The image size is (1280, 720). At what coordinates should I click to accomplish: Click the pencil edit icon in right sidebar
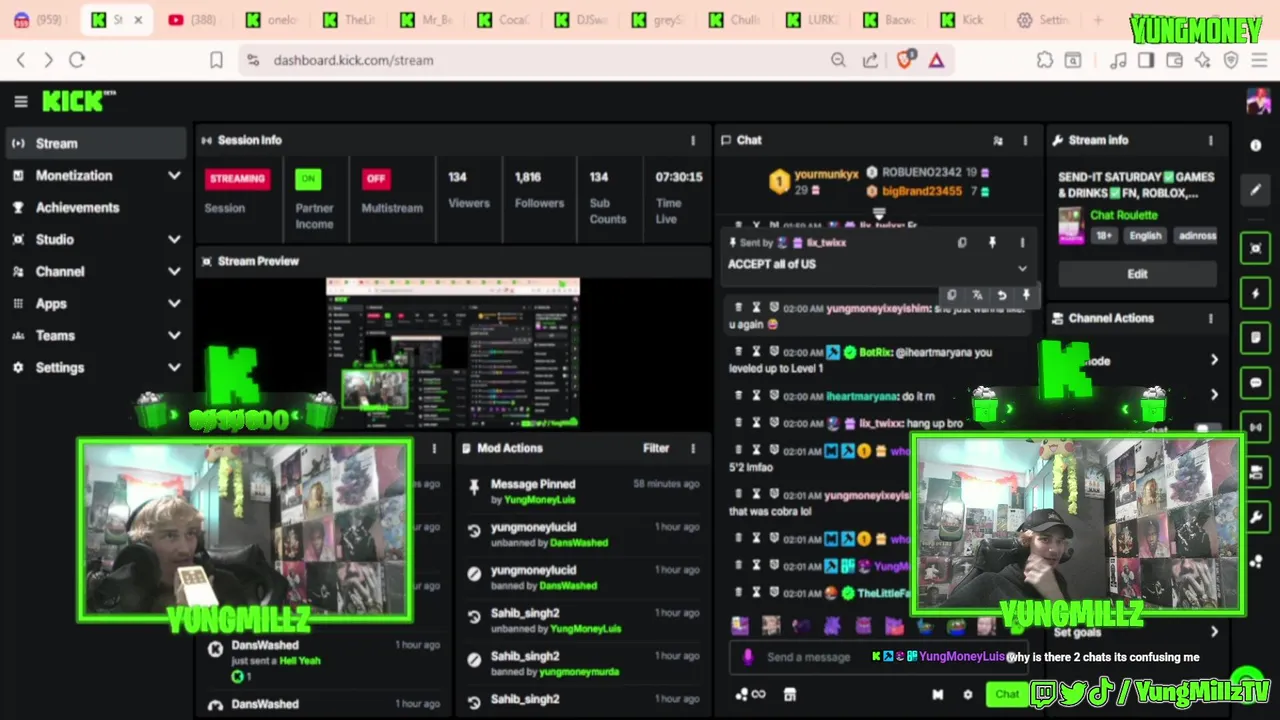[1256, 190]
